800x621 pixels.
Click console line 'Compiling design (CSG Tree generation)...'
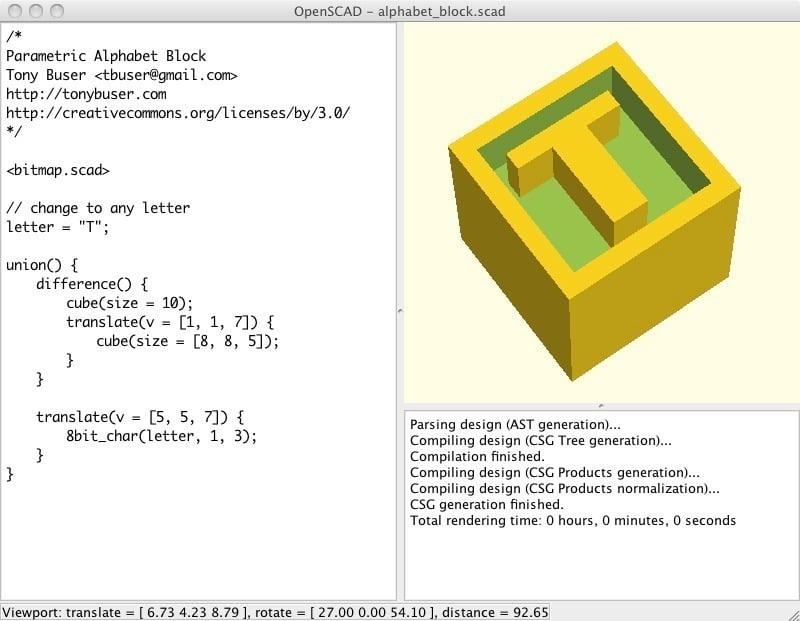[x=541, y=440]
